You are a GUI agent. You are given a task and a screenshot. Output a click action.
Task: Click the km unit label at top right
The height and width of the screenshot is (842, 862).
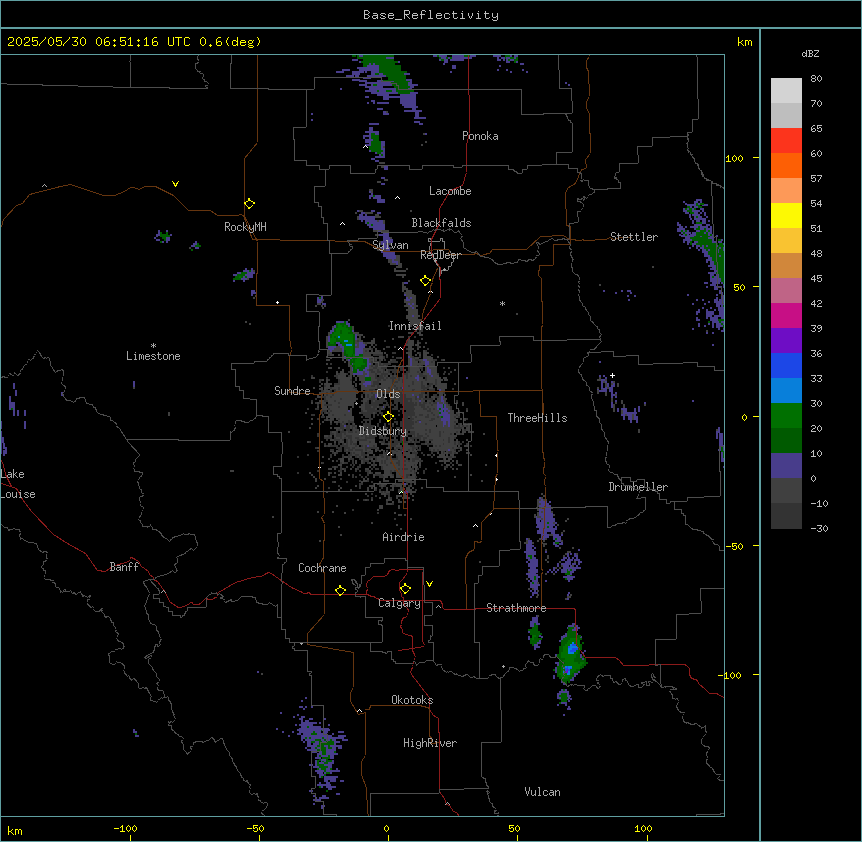coord(744,42)
